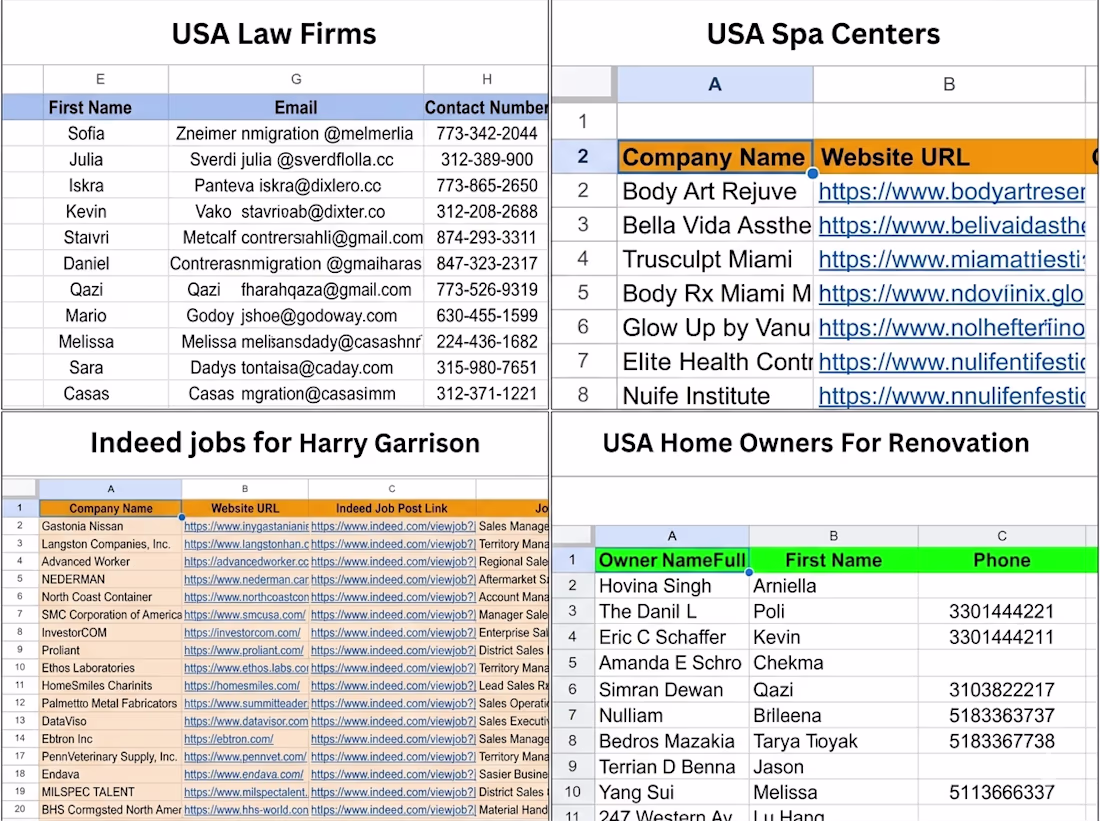The image size is (1100, 821).
Task: Select column A header in Spa Centers sheet
Action: [715, 84]
